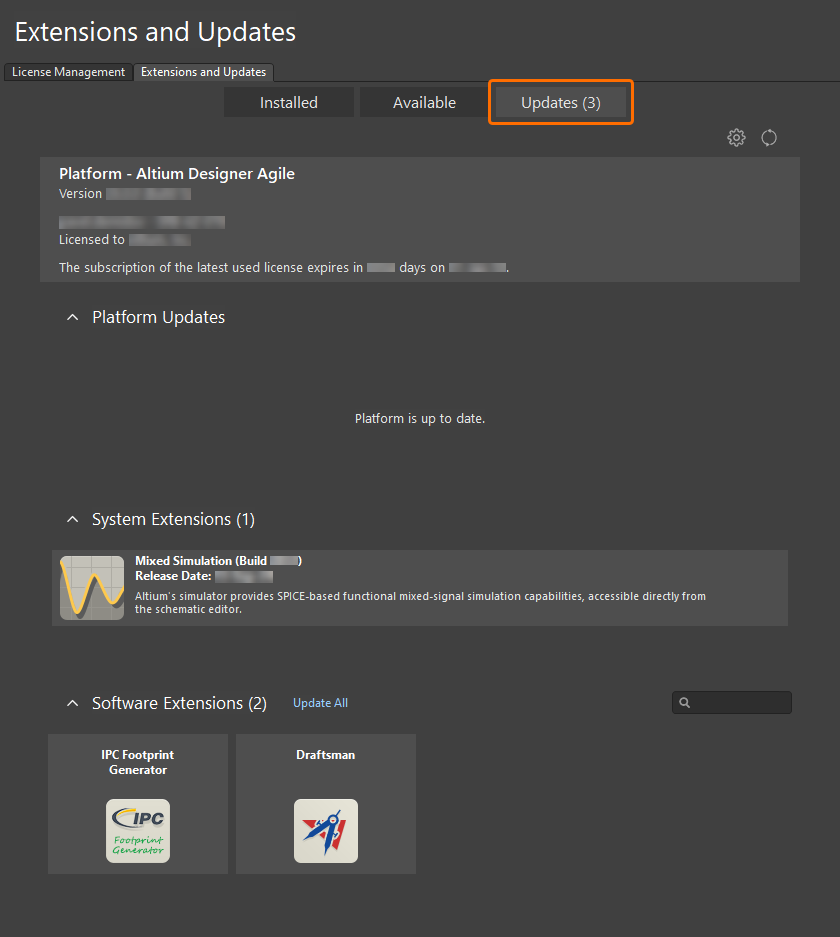Switch to the Updates (3) view
840x937 pixels.
[560, 101]
